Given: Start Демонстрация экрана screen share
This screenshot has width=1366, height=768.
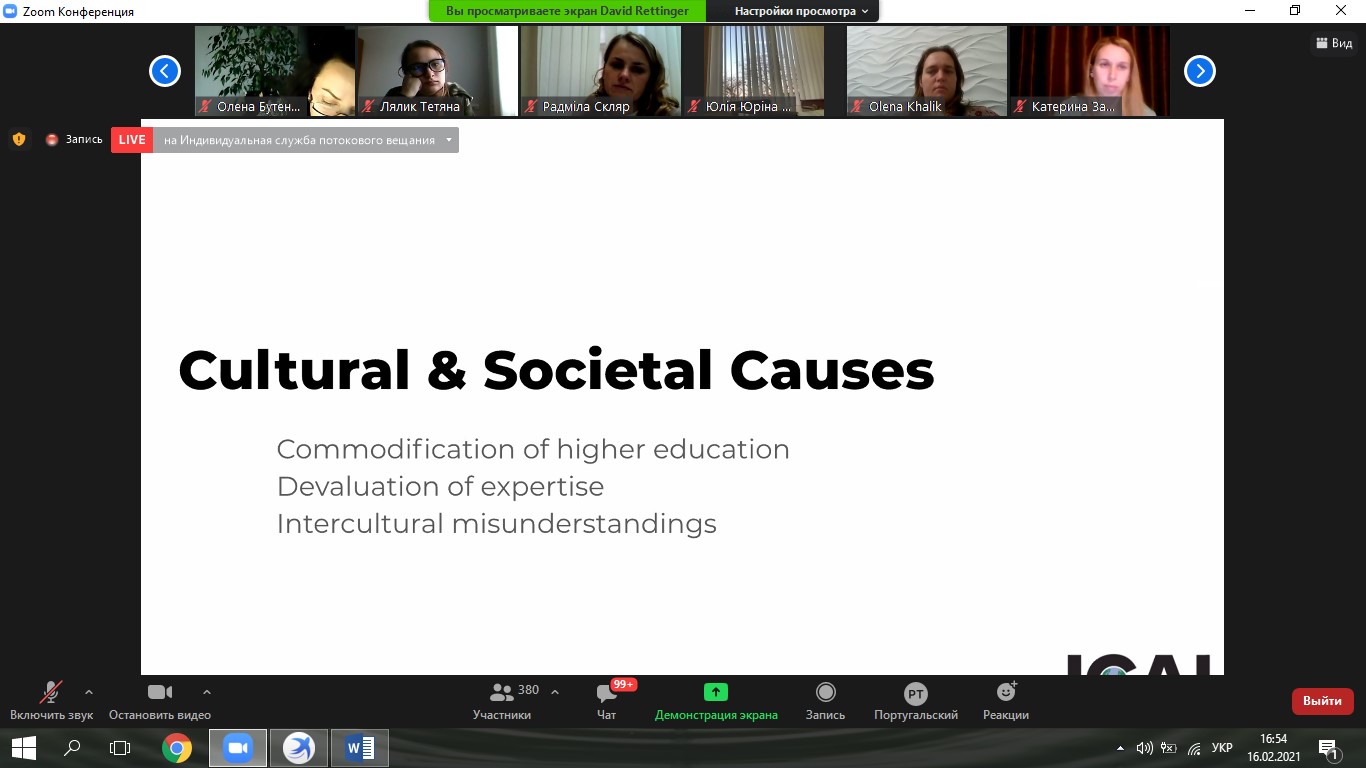Looking at the screenshot, I should tap(716, 699).
